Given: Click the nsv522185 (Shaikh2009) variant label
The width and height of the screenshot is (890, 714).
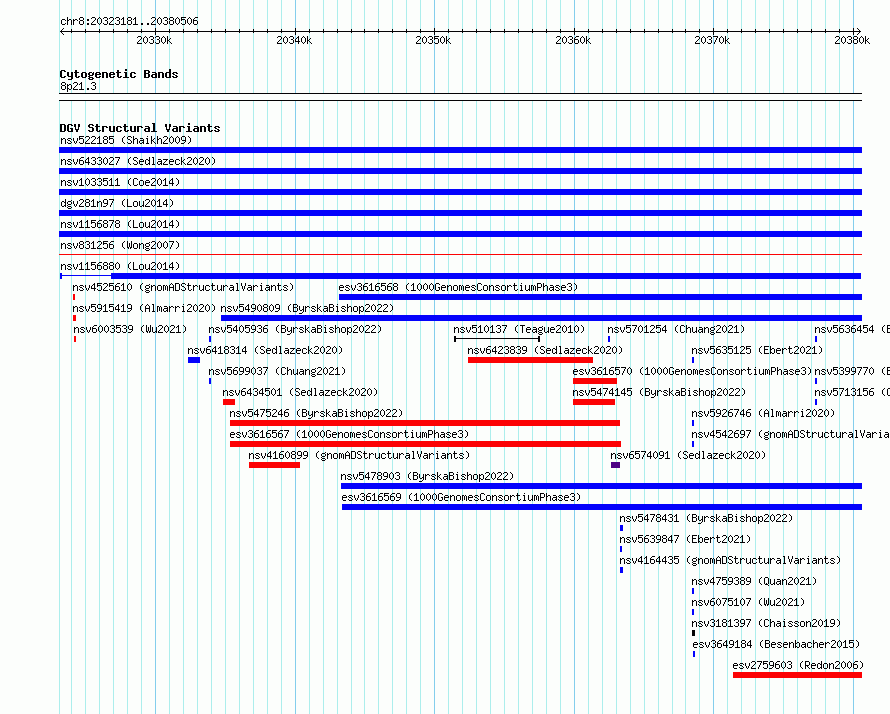Looking at the screenshot, I should pos(126,140).
